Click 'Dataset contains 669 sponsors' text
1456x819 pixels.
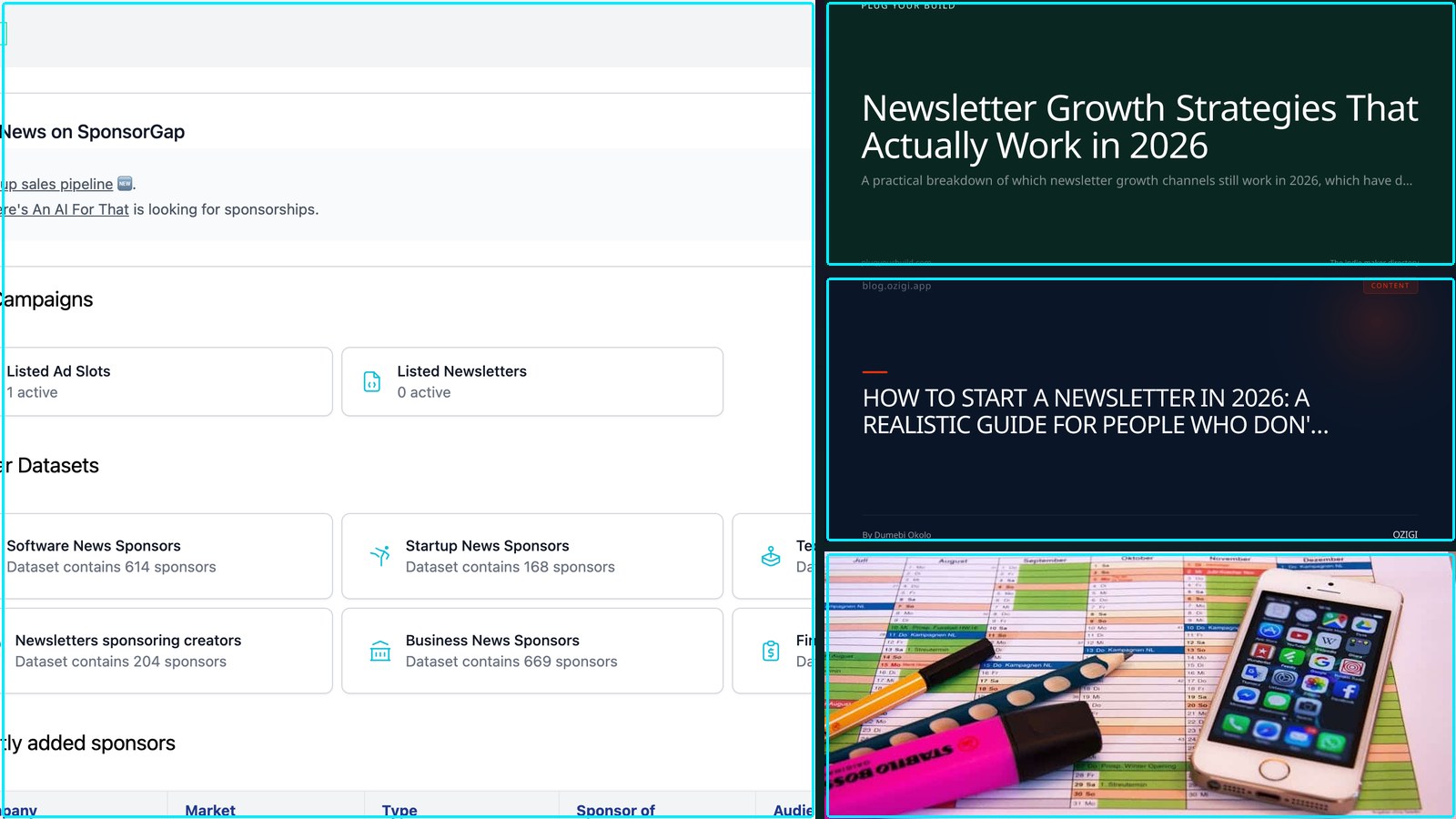pos(511,662)
